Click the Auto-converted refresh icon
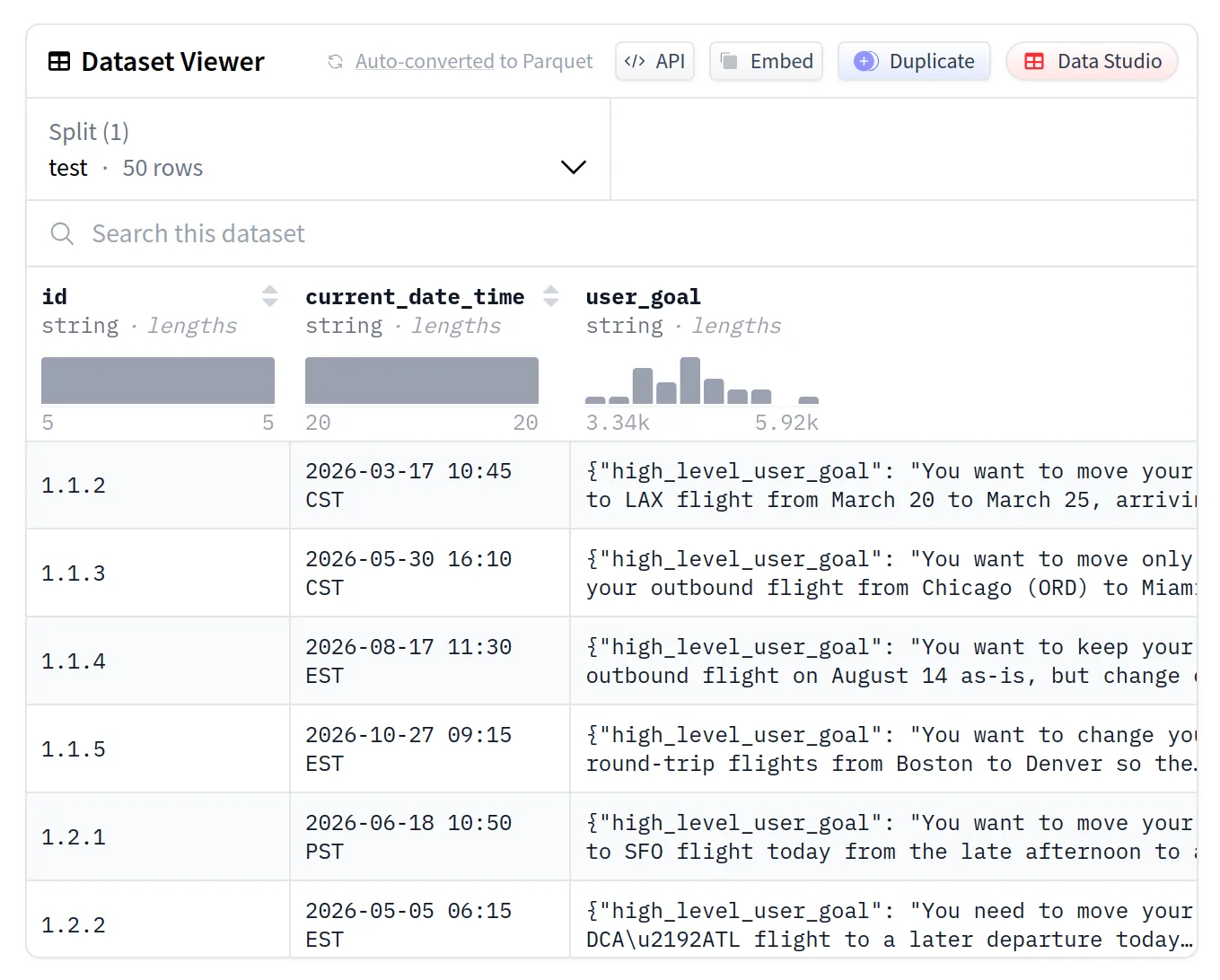This screenshot has height=980, width=1220. pyautogui.click(x=335, y=61)
